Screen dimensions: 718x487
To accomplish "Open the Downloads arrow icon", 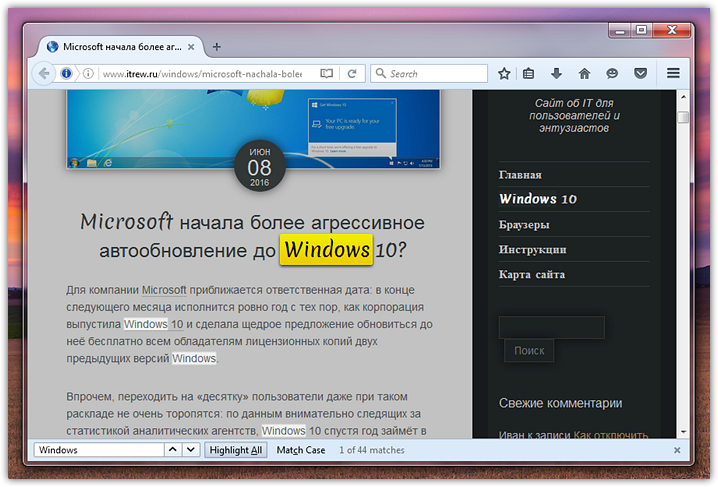I will coord(556,73).
